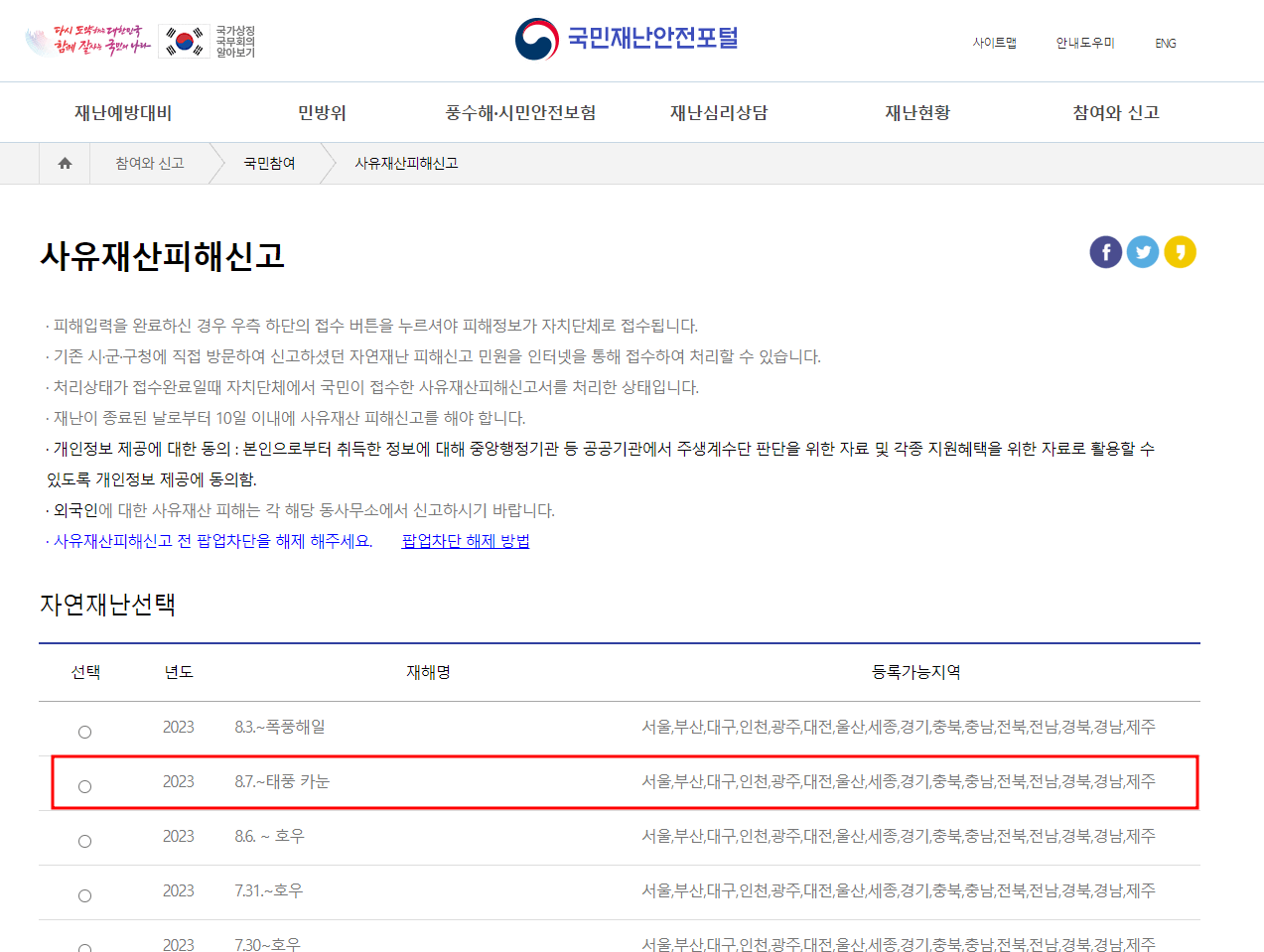This screenshot has width=1264, height=952.
Task: Select the 8.7.~태풍 카눈 radio button
Action: pyautogui.click(x=84, y=785)
